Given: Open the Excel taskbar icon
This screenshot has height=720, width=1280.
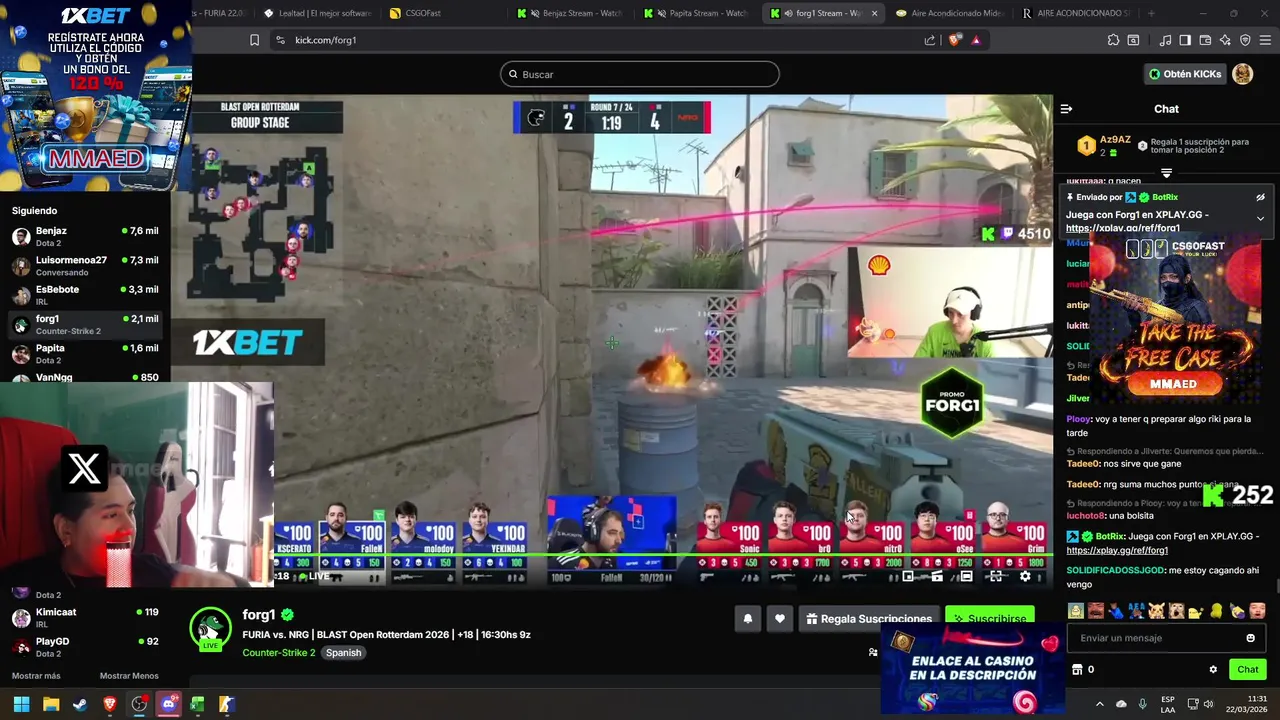Looking at the screenshot, I should 197,704.
